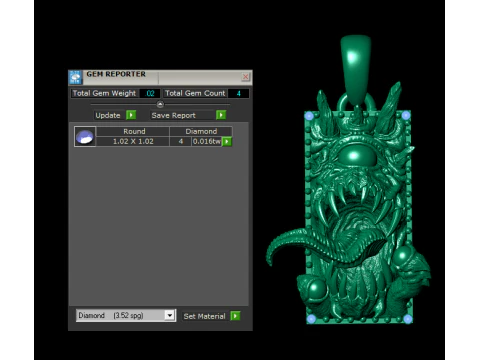Select the top-left gem on the pendant
The image size is (480, 360).
click(x=309, y=116)
